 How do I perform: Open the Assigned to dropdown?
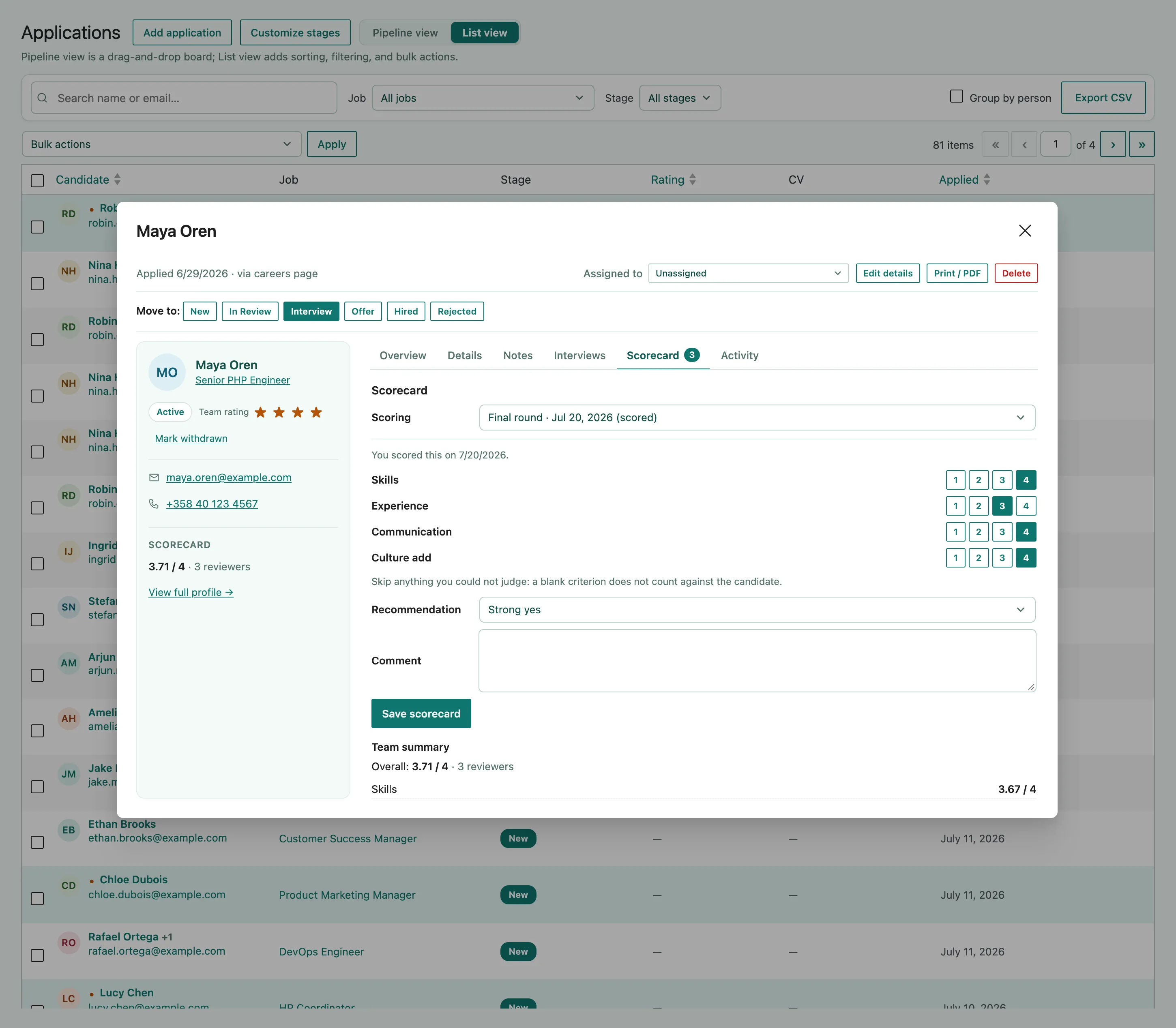[x=748, y=273]
